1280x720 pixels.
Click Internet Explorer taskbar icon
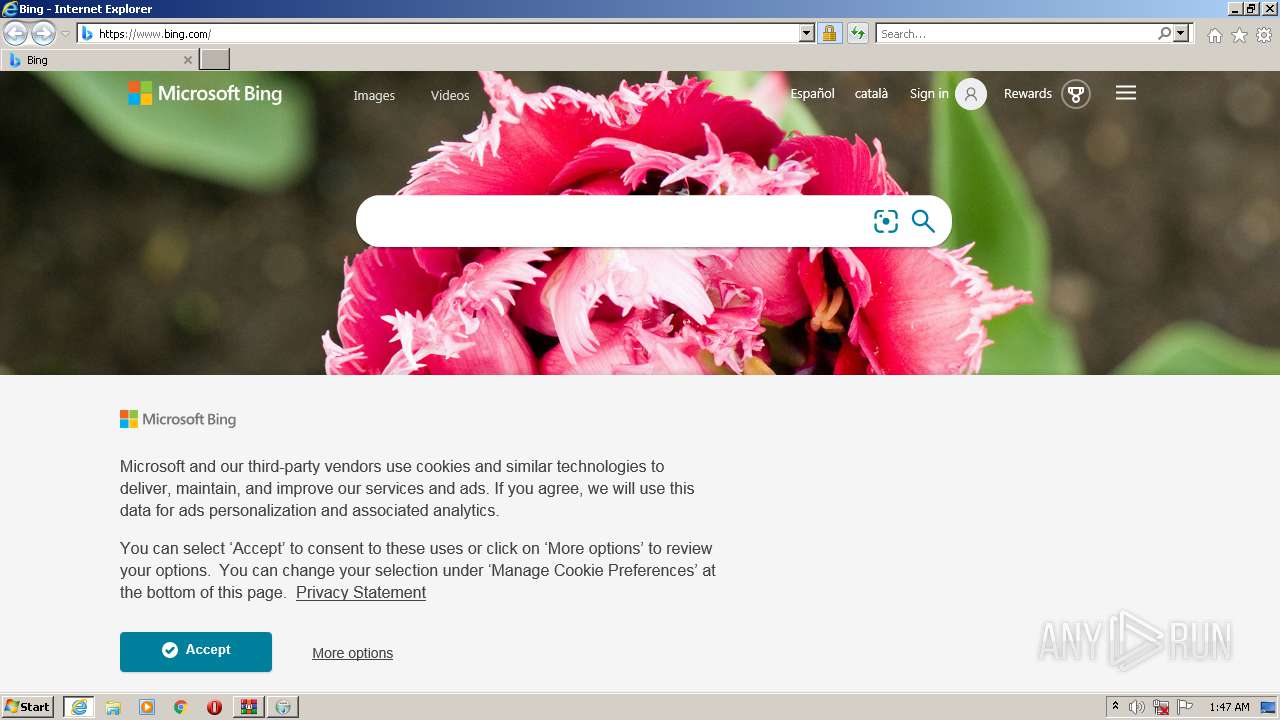coord(79,707)
